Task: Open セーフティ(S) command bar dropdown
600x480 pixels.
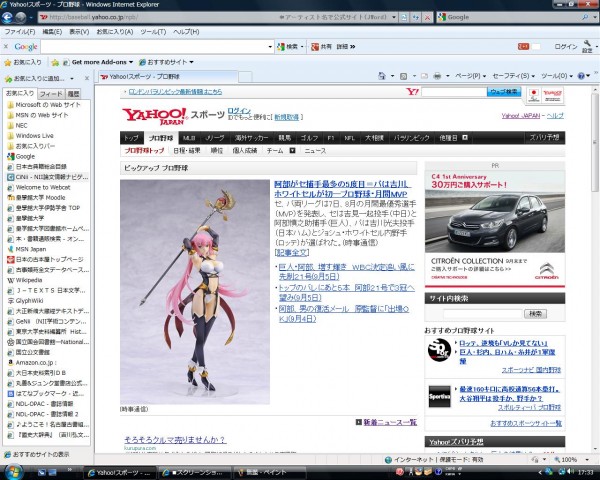Action: (x=514, y=76)
